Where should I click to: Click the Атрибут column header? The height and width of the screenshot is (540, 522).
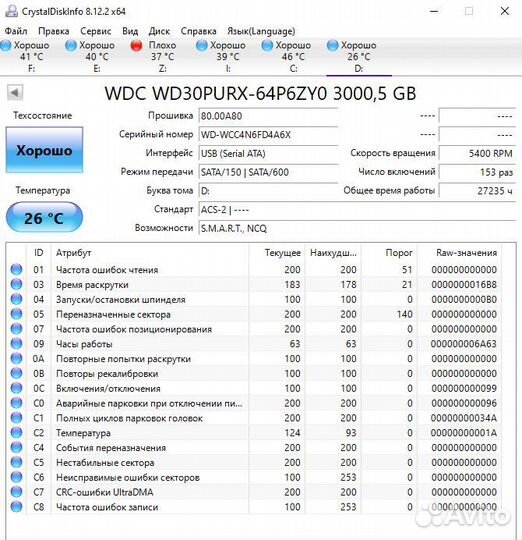pos(150,253)
